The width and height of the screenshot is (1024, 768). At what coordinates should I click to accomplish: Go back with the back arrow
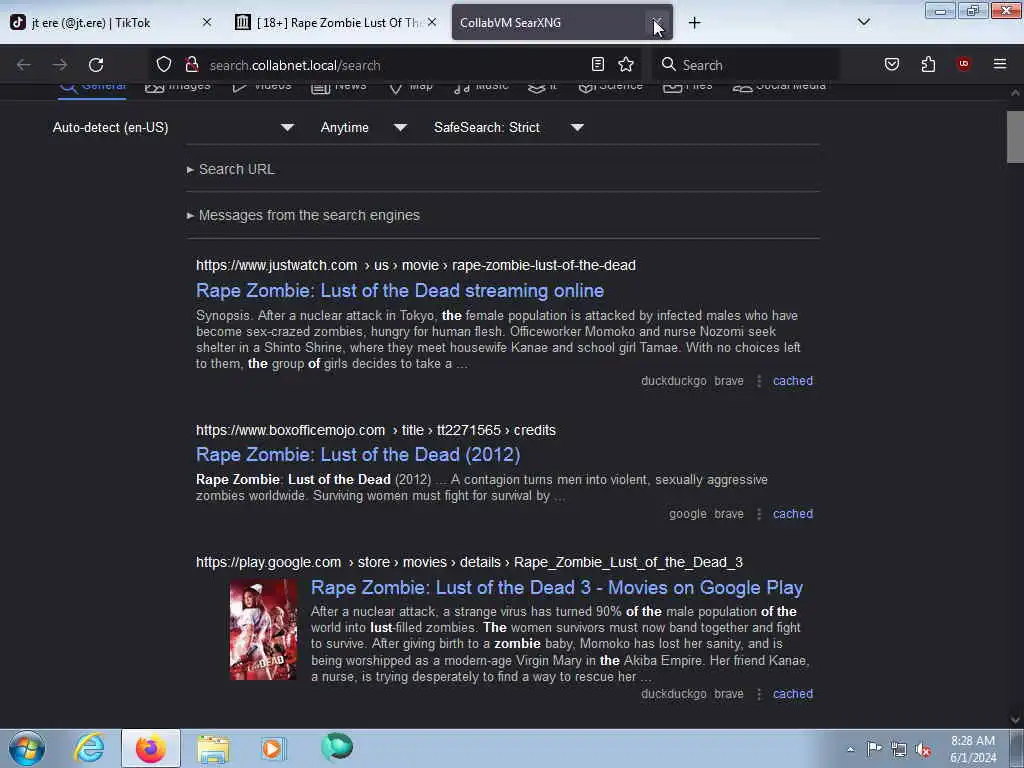(24, 65)
